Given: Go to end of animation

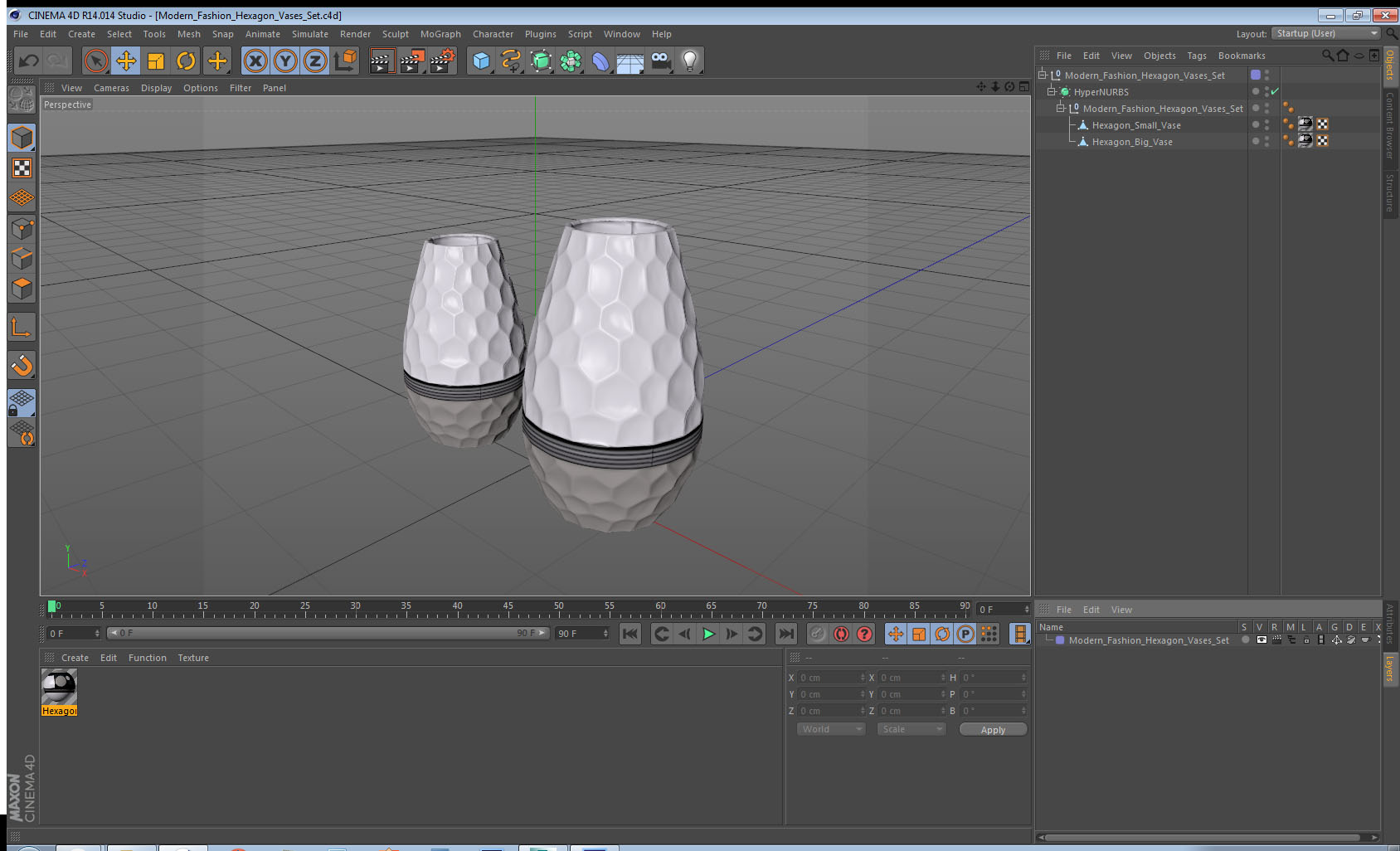Looking at the screenshot, I should point(785,634).
